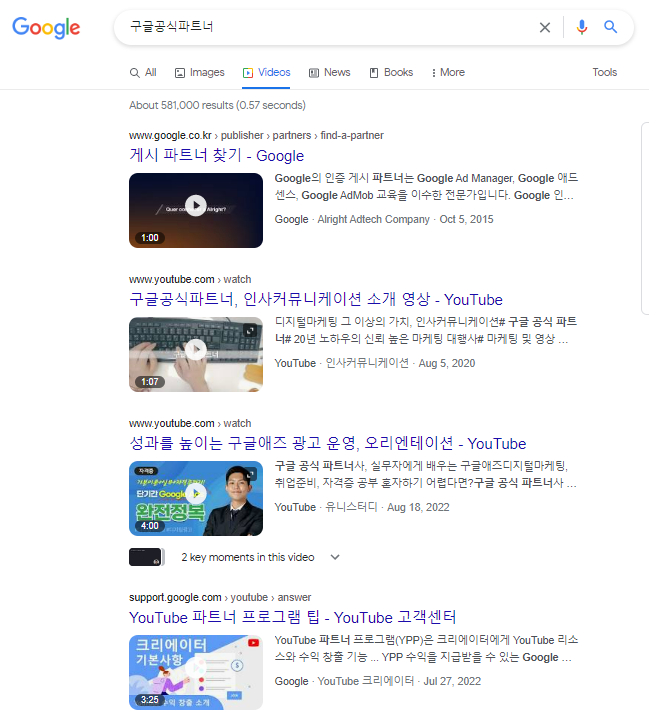Clear the search box with X icon

(x=544, y=28)
